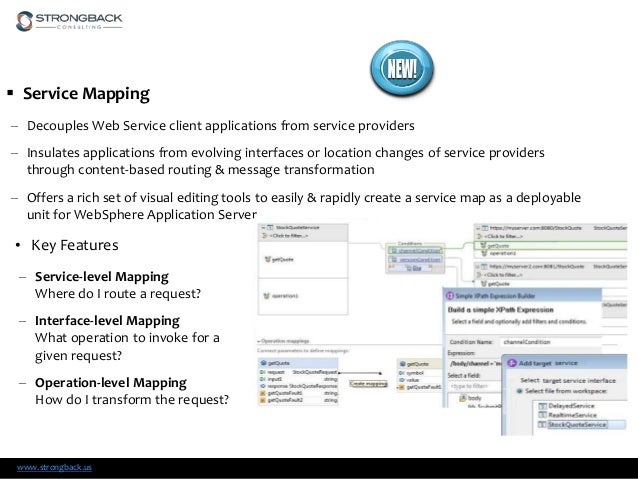This screenshot has height=479, width=638.
Task: Click the 'Operation-level Mapping' bold text
Action: pos(111,383)
